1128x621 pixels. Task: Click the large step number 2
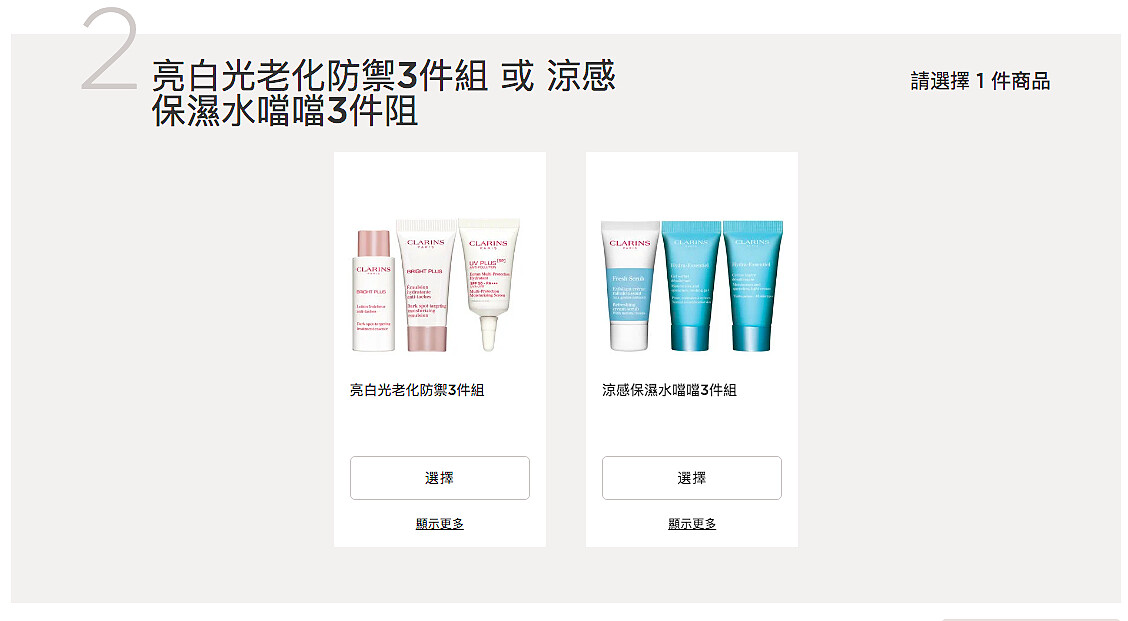point(109,49)
